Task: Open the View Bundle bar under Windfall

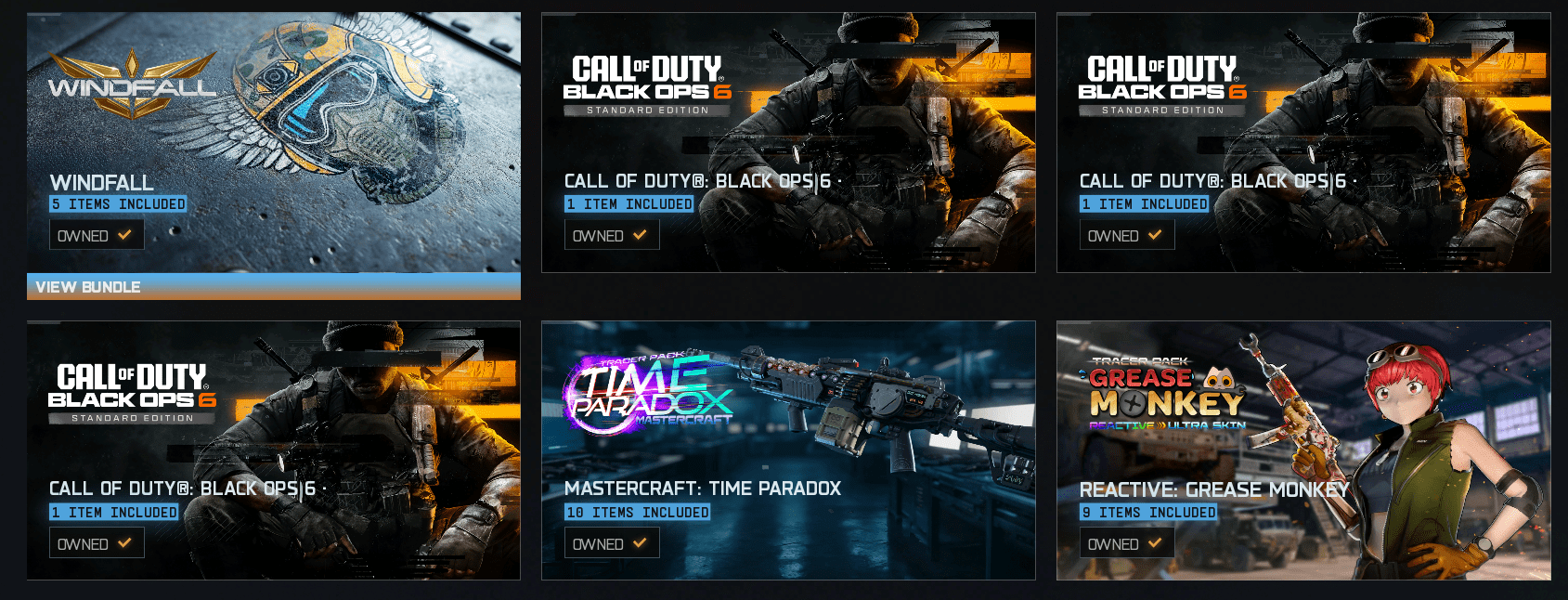Action: (274, 287)
